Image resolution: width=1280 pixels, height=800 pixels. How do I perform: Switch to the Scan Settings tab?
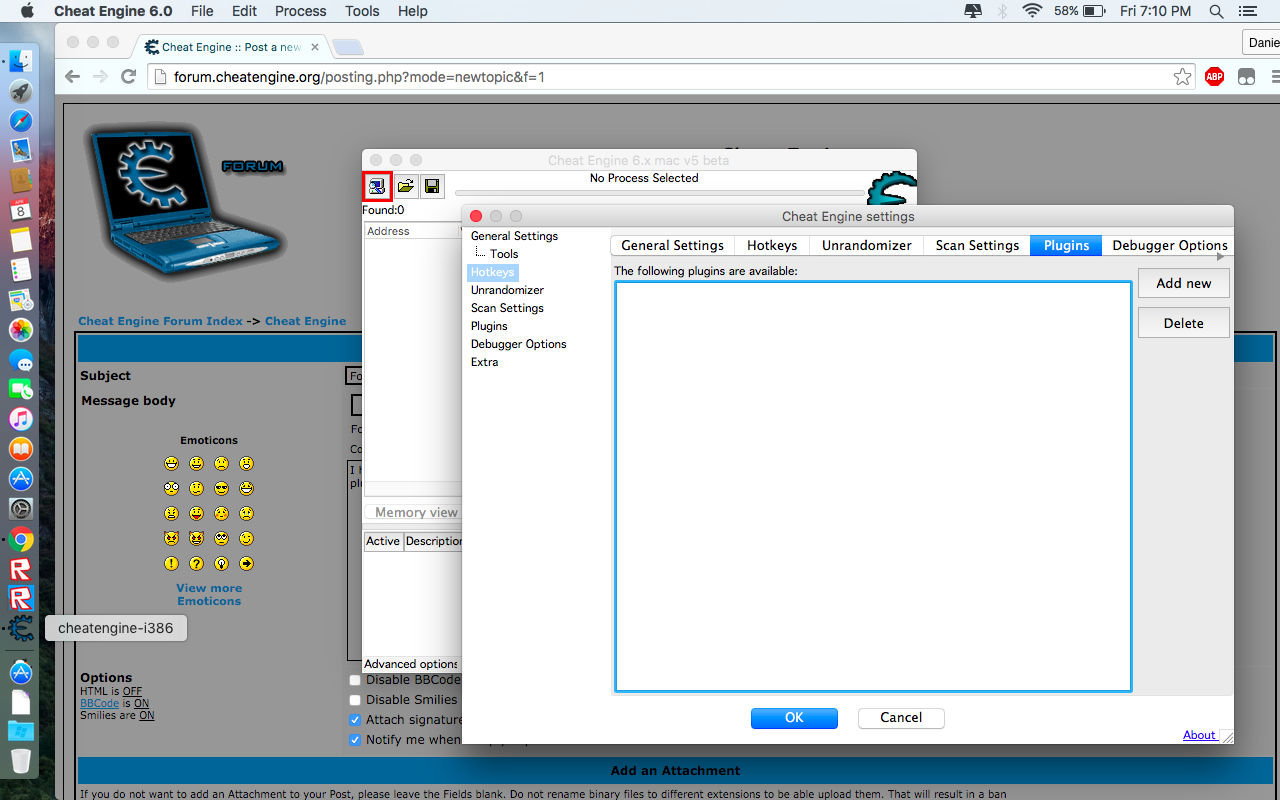(977, 245)
